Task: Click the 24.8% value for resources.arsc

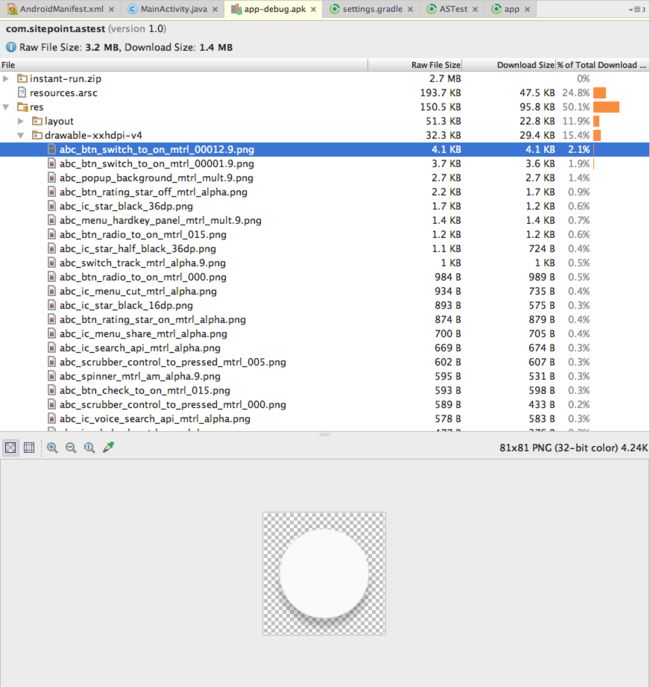Action: click(576, 93)
